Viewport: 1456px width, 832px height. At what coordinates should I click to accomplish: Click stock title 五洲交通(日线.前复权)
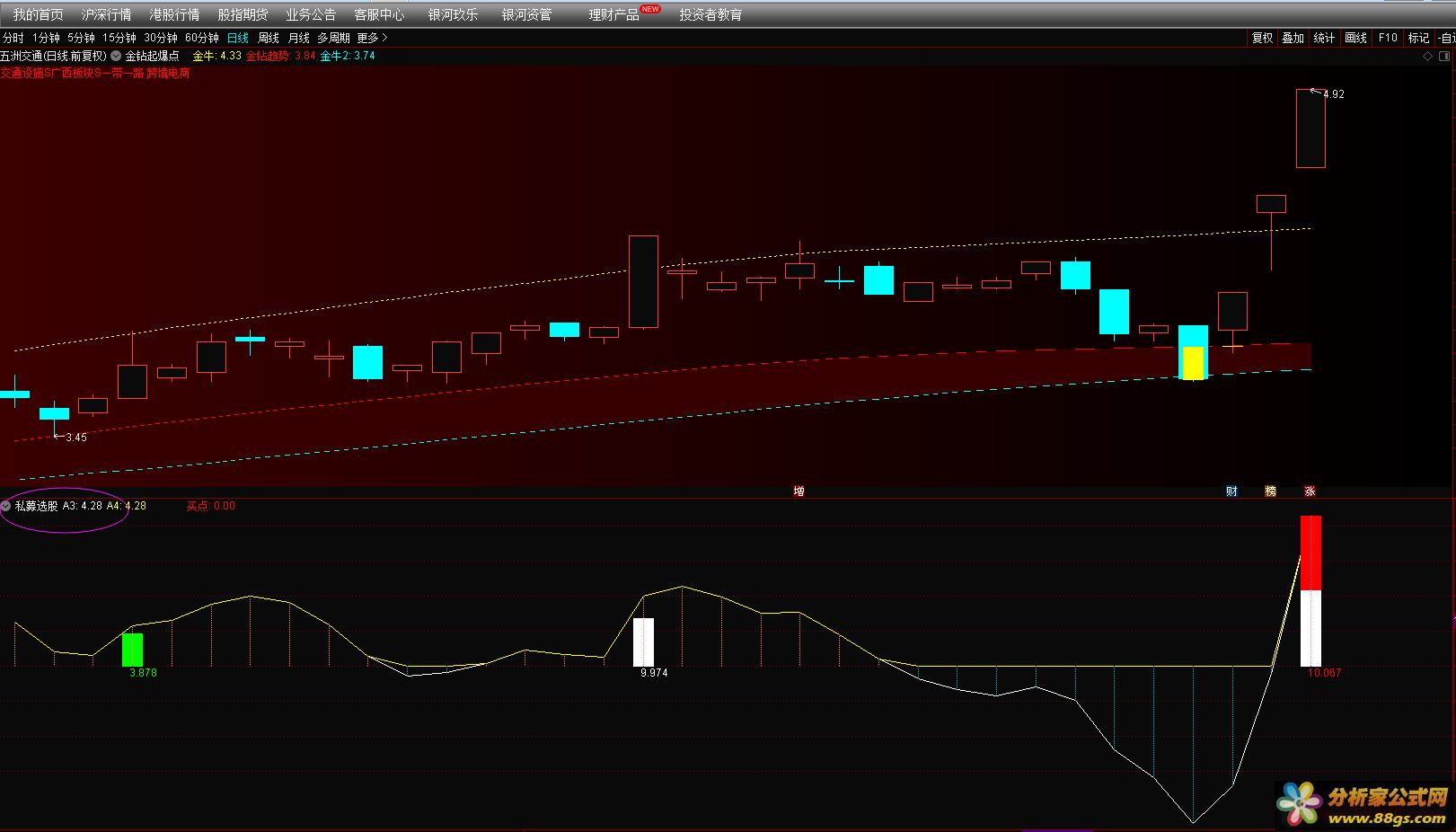click(x=54, y=56)
